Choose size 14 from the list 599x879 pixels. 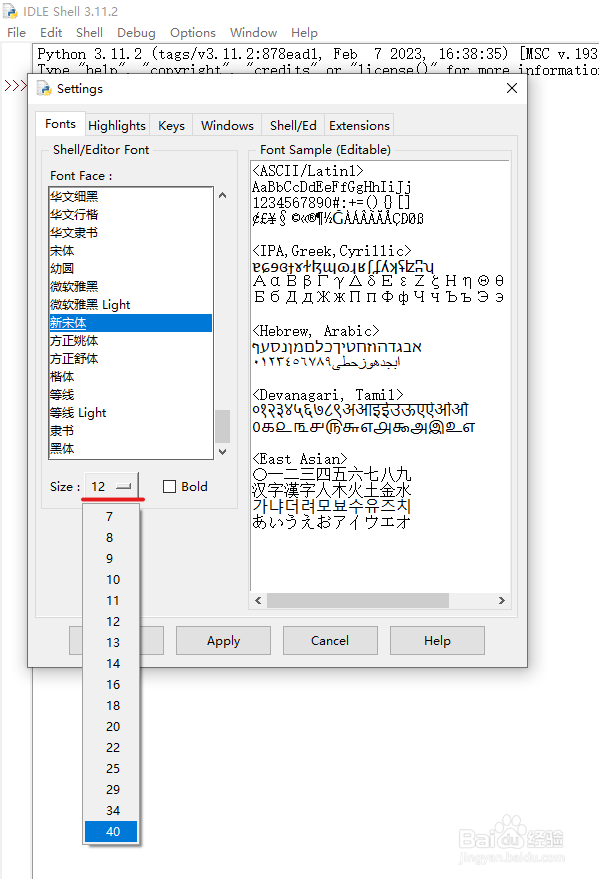click(111, 664)
